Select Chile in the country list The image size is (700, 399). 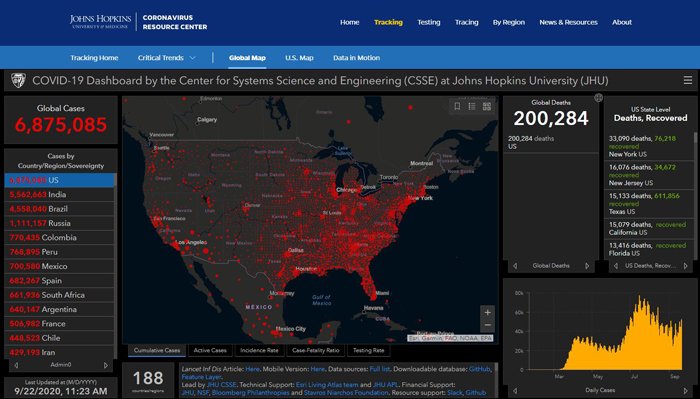(x=59, y=338)
